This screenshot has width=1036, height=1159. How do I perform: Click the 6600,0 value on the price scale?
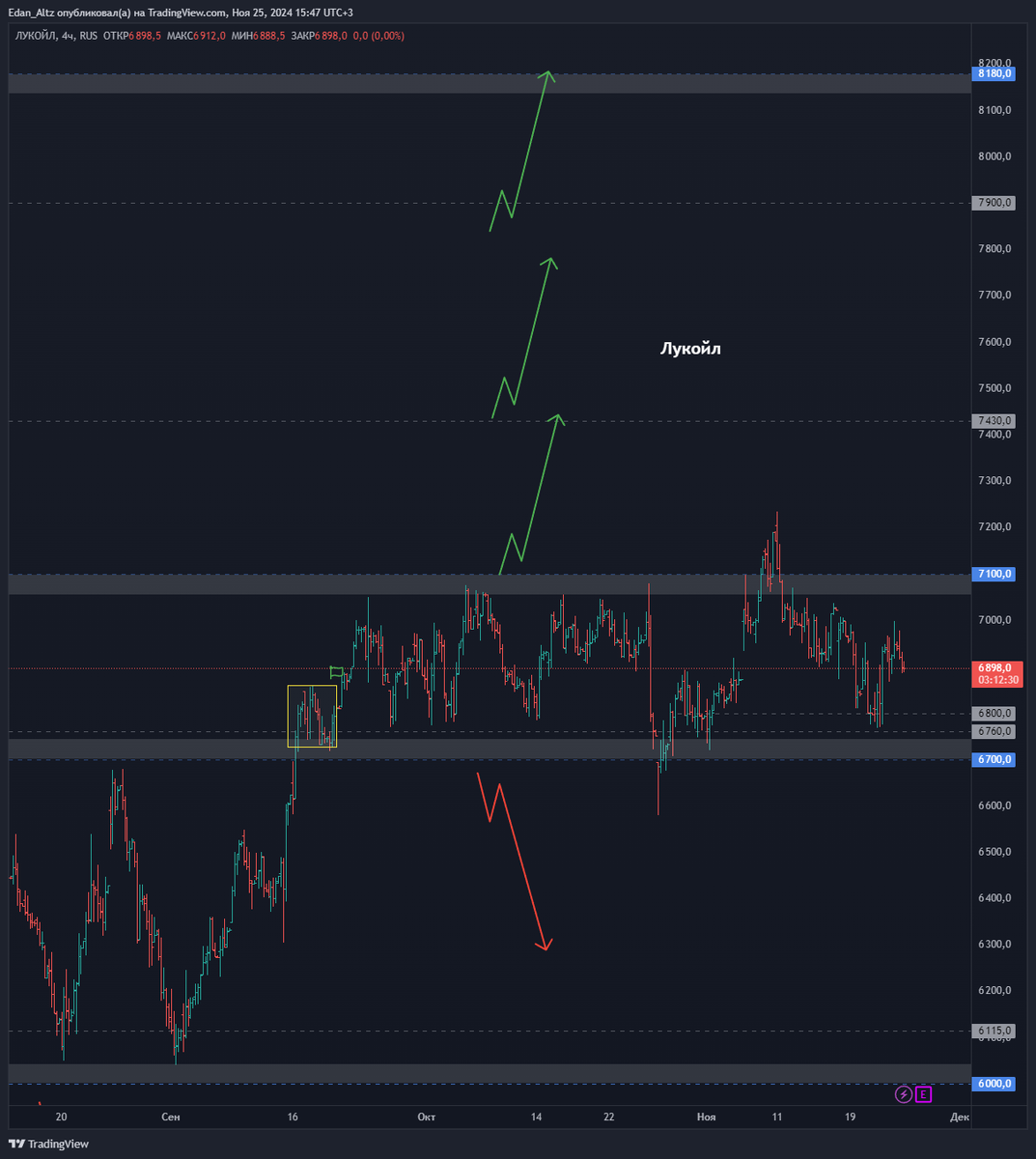tap(994, 806)
